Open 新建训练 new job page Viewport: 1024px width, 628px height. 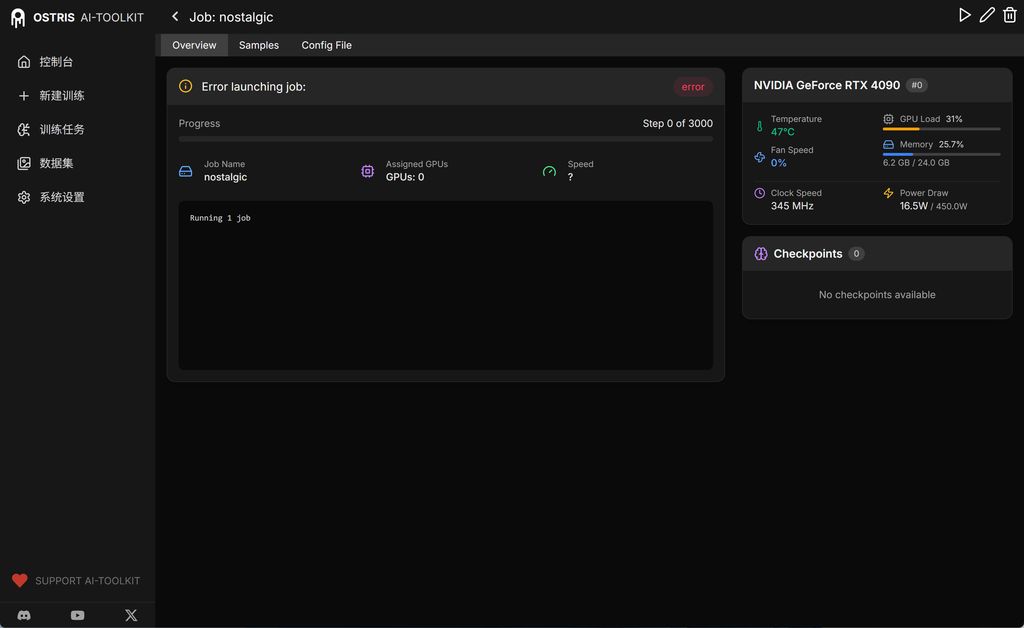click(61, 96)
